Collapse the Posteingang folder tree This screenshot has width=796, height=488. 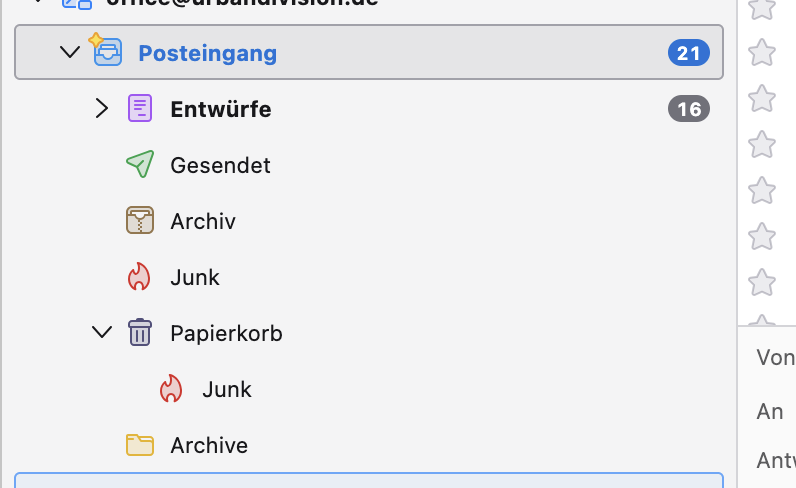pyautogui.click(x=69, y=52)
